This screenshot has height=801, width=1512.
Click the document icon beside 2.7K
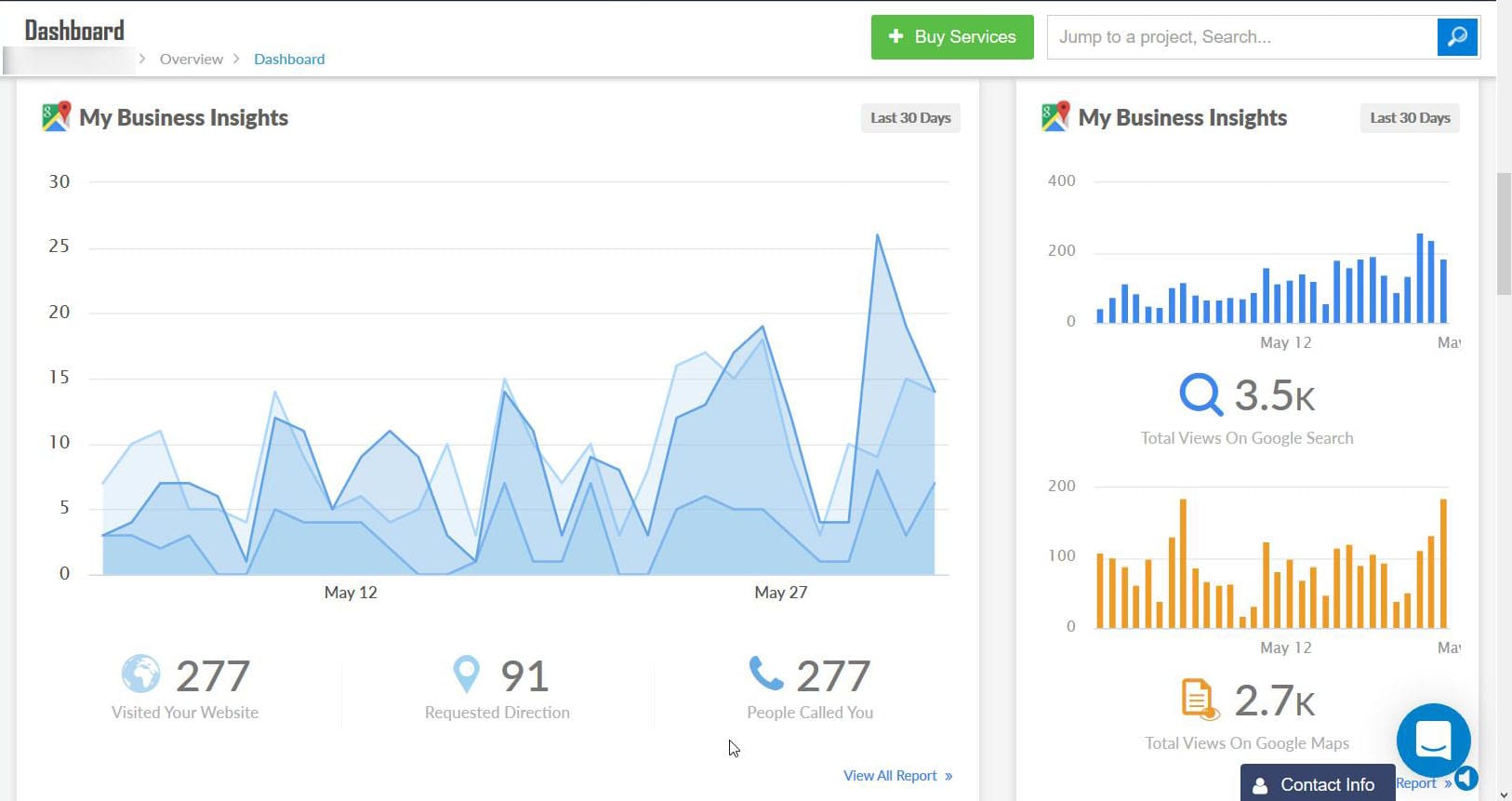point(1200,700)
